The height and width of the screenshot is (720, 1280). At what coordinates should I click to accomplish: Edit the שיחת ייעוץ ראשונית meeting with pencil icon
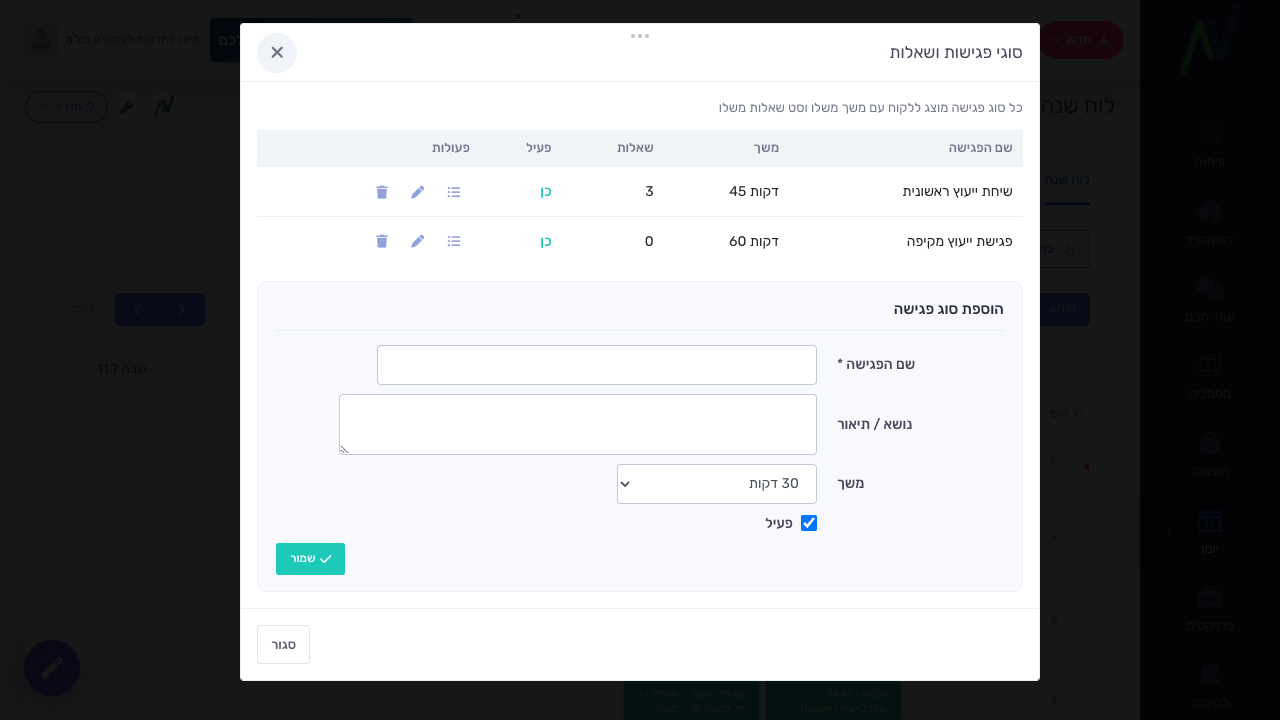click(418, 192)
